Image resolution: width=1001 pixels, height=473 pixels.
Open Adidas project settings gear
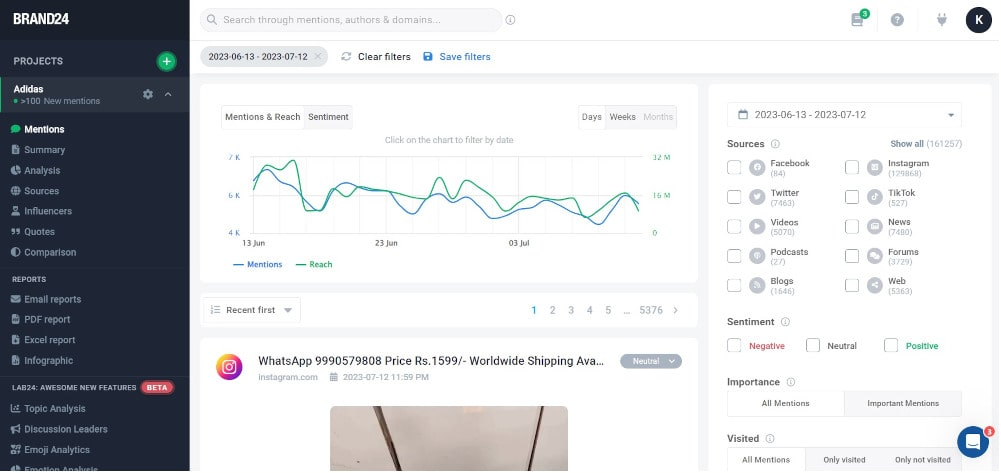[x=148, y=94]
